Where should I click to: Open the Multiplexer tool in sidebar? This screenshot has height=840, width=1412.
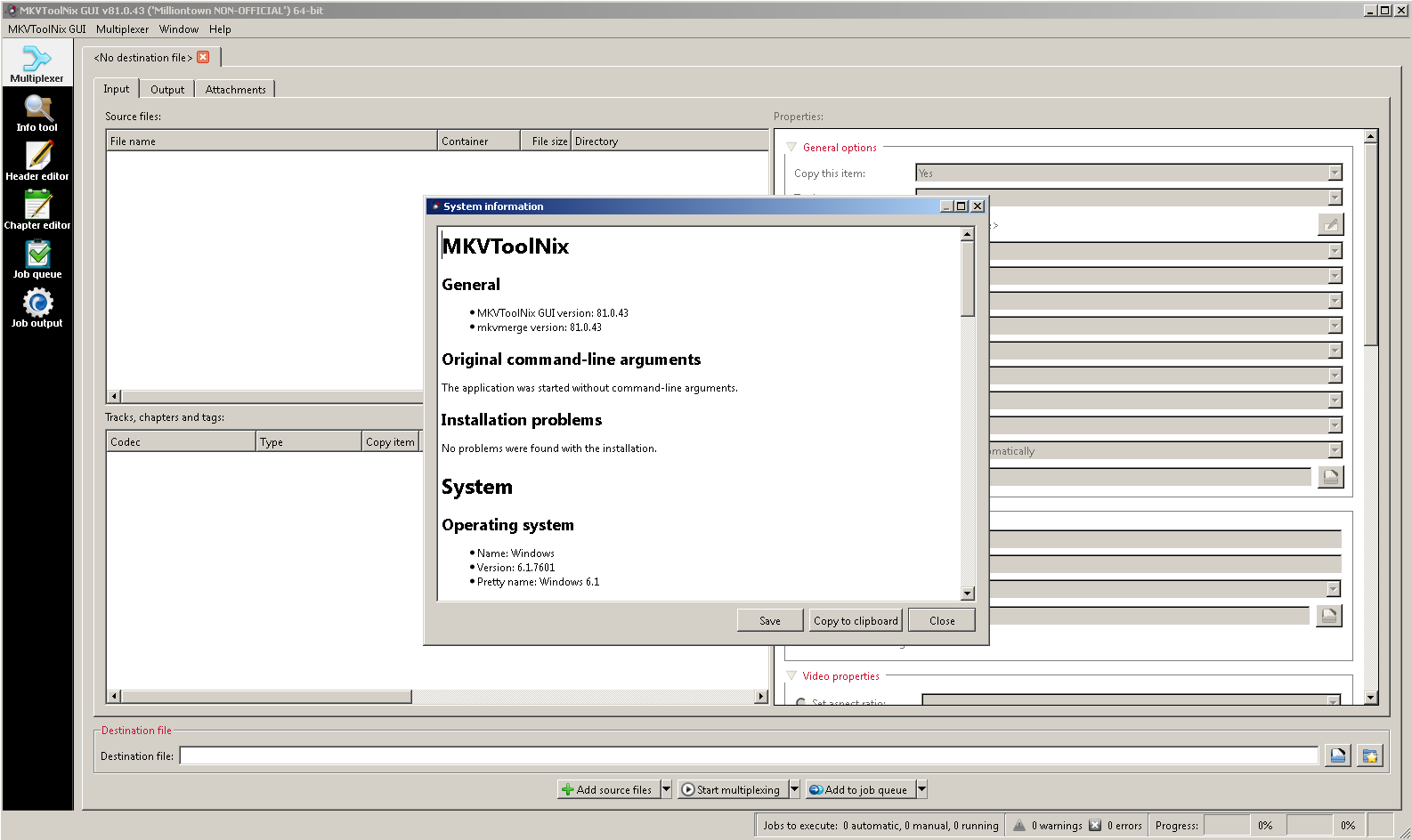click(x=37, y=63)
